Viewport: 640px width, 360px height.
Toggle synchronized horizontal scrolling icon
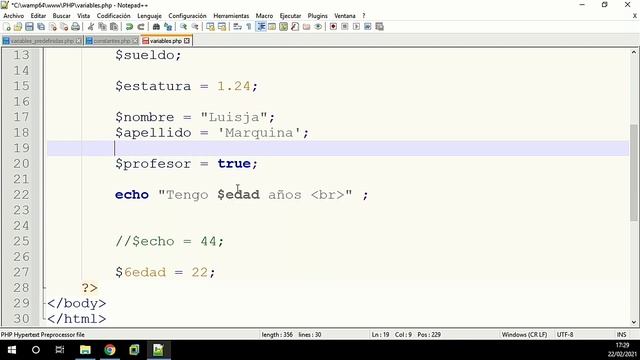click(222, 27)
